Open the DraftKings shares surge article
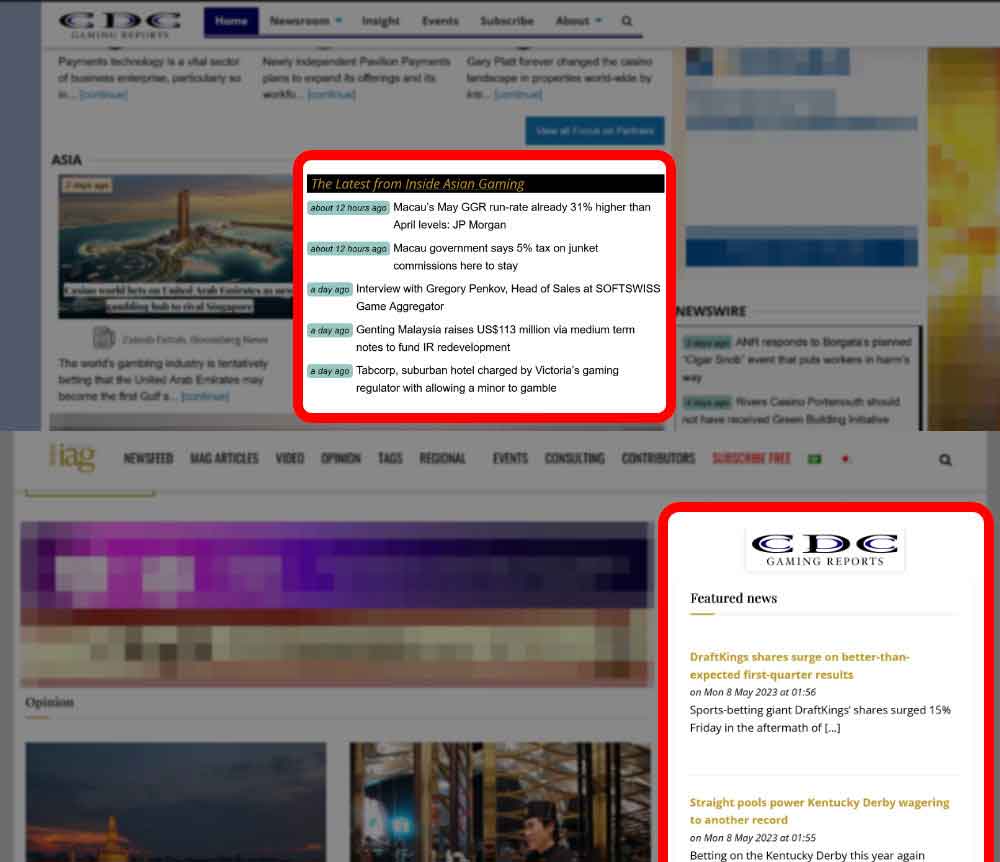This screenshot has width=1000, height=862. pyautogui.click(x=799, y=666)
